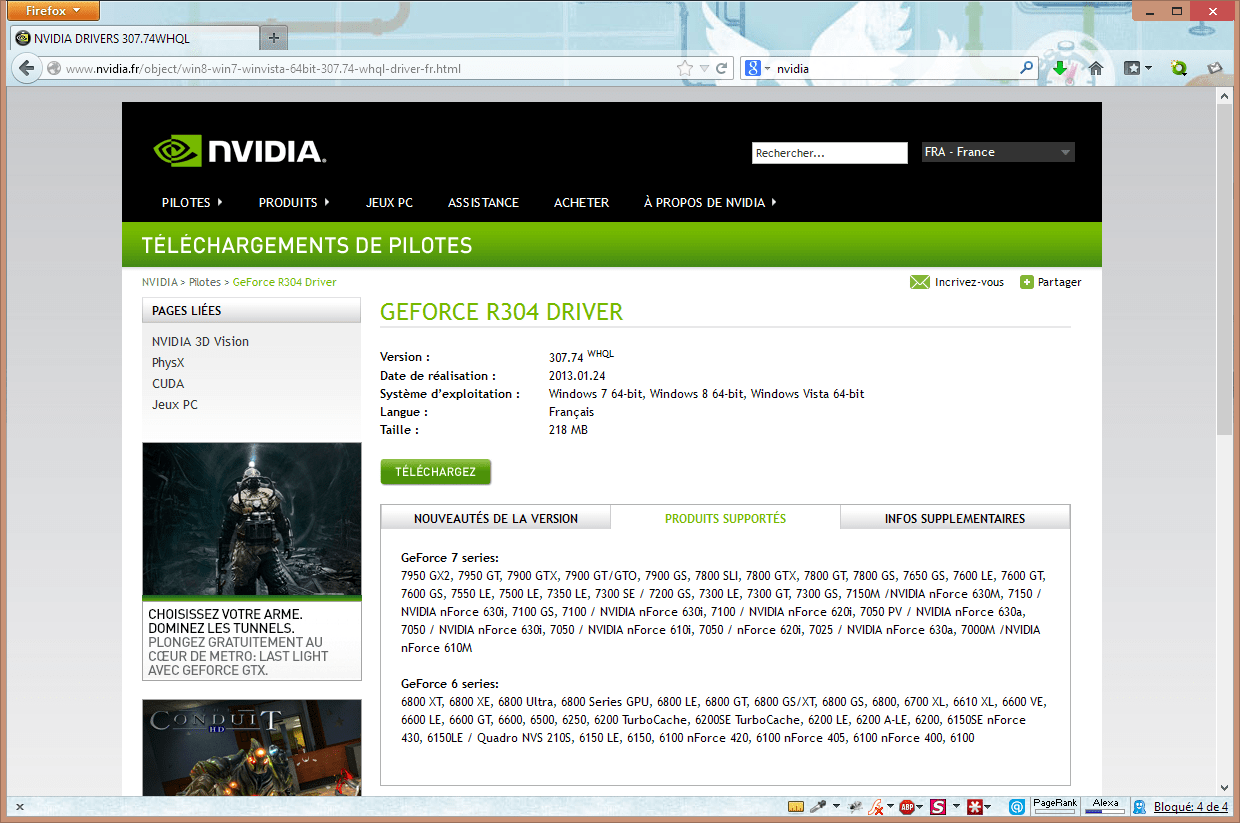This screenshot has width=1240, height=823.
Task: Open the PhysX sidebar link
Action: 168,362
